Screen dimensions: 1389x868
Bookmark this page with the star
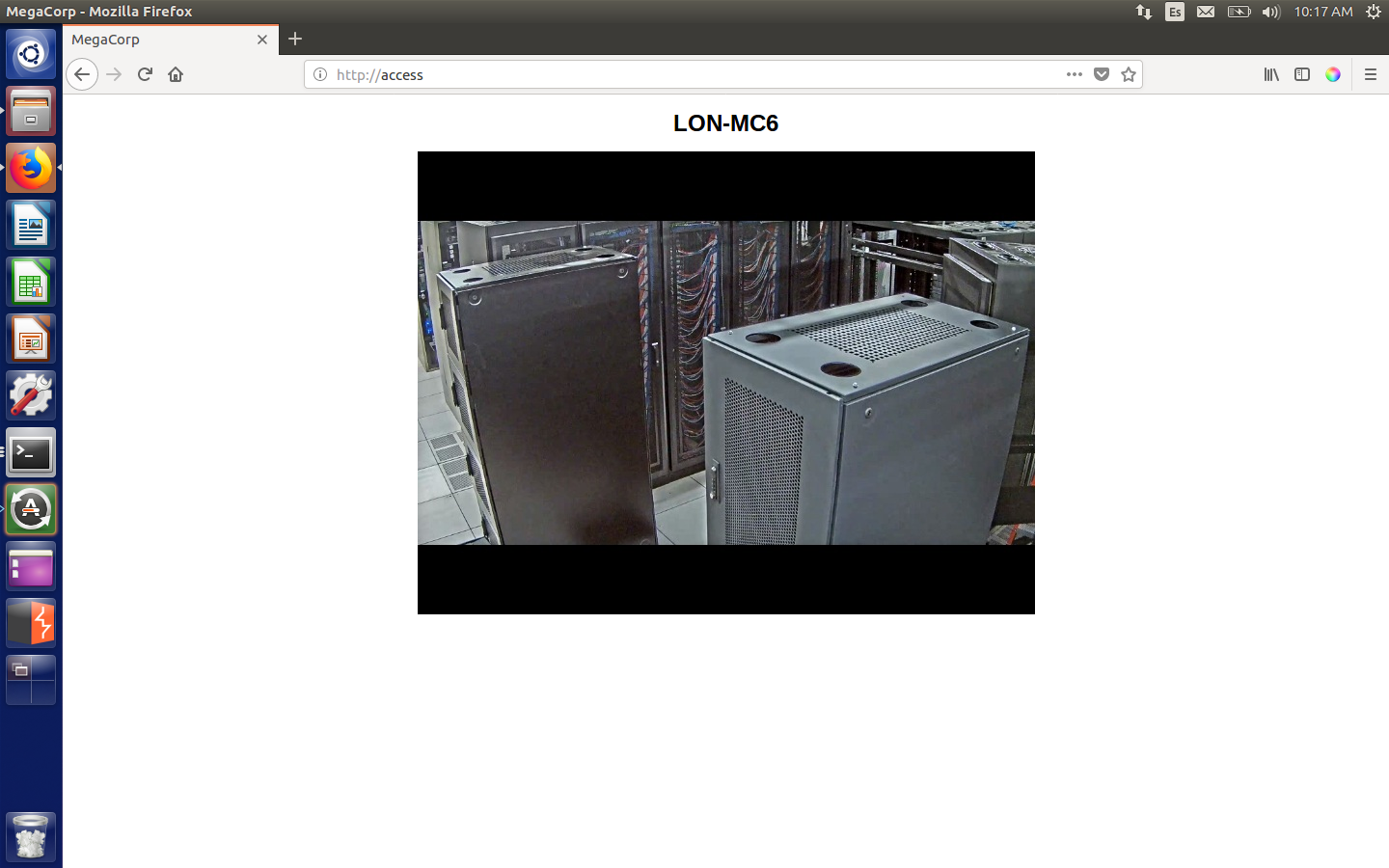click(1129, 74)
